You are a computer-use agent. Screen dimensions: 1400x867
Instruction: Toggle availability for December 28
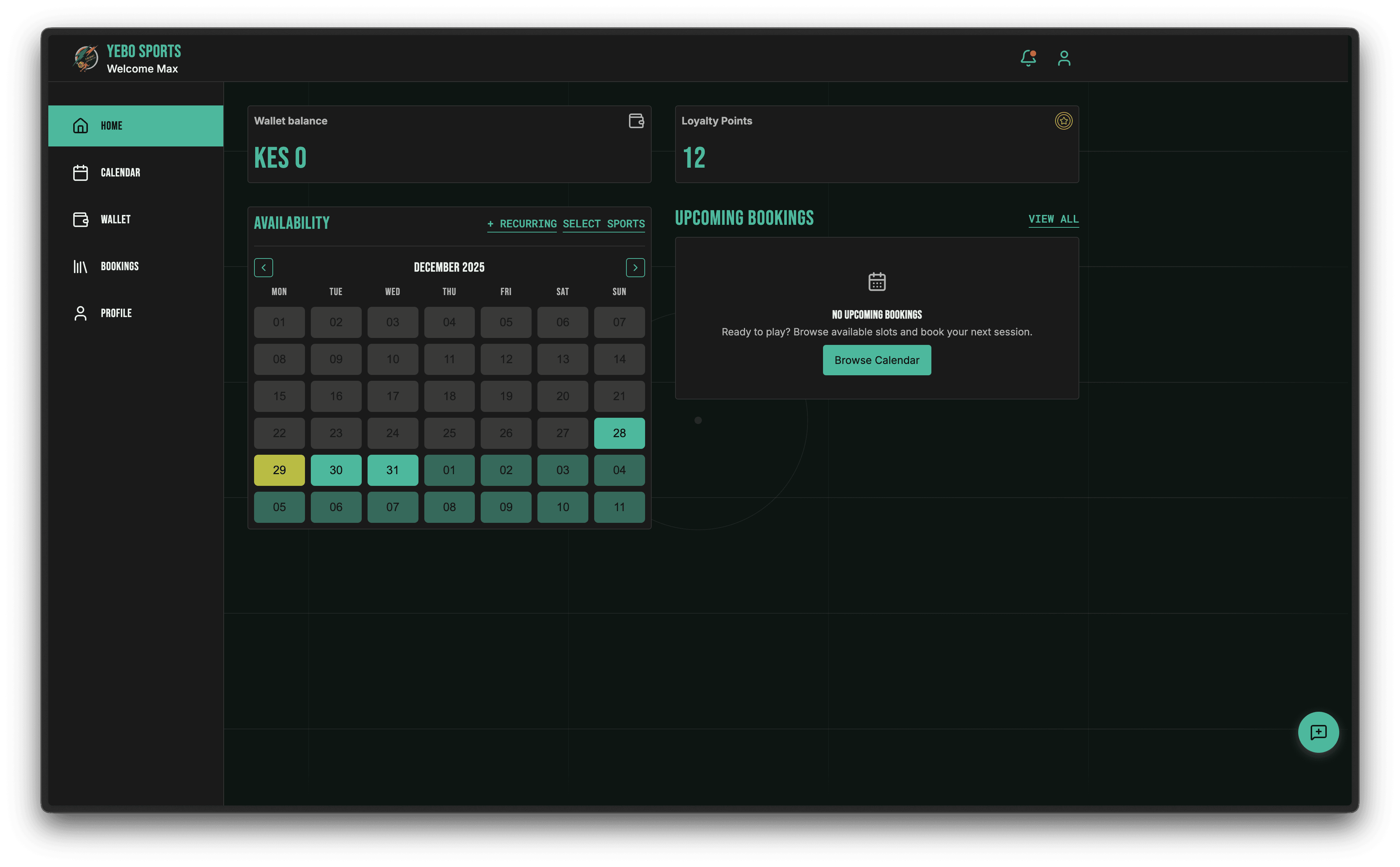(619, 433)
